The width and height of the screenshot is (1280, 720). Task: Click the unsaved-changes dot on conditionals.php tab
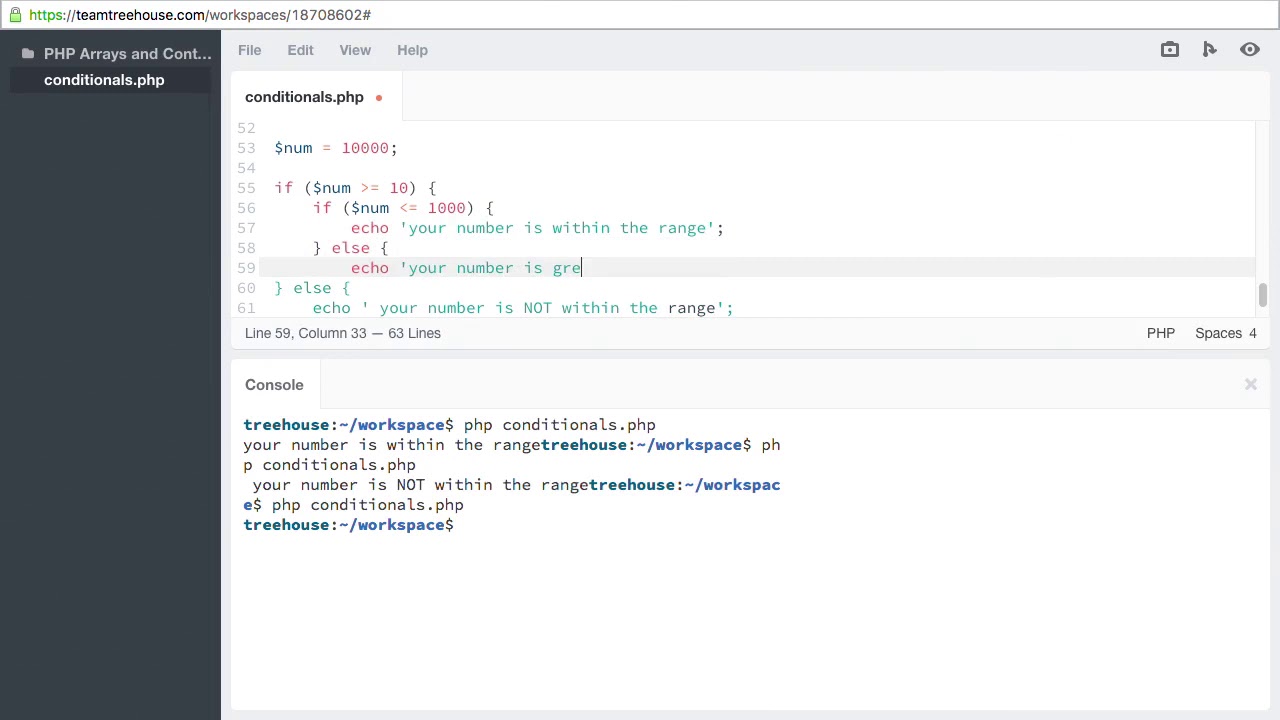tap(379, 98)
